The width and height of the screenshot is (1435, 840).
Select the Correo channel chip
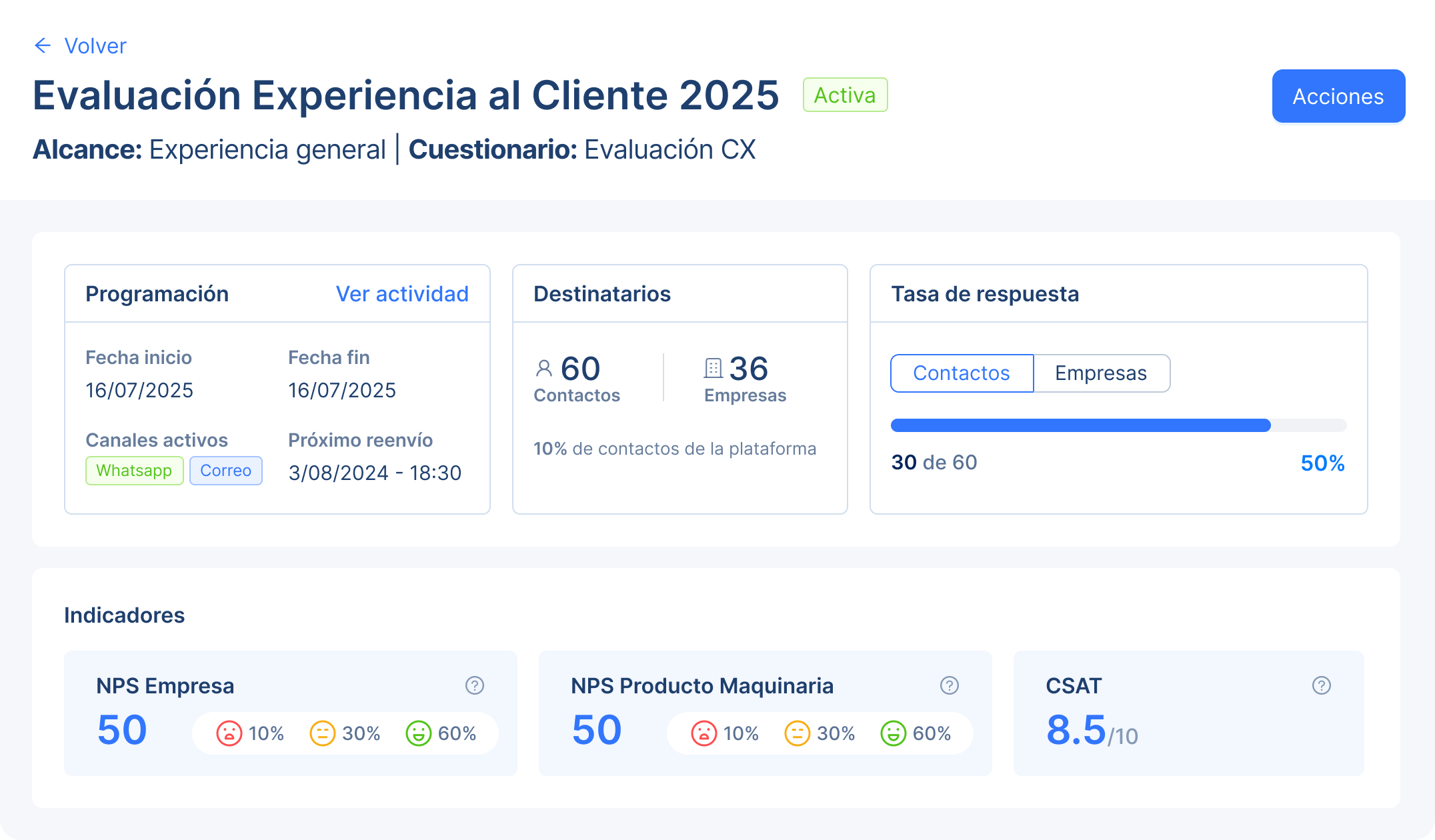[x=225, y=471]
